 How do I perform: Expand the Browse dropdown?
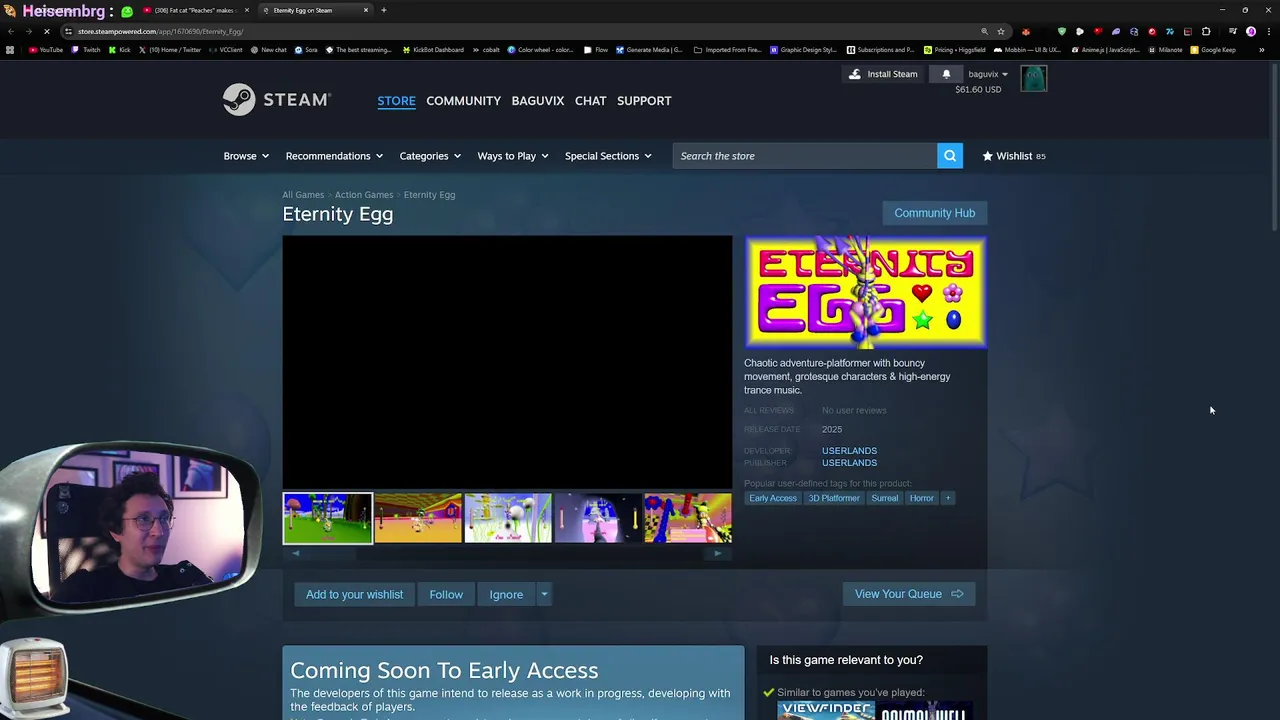coord(246,156)
